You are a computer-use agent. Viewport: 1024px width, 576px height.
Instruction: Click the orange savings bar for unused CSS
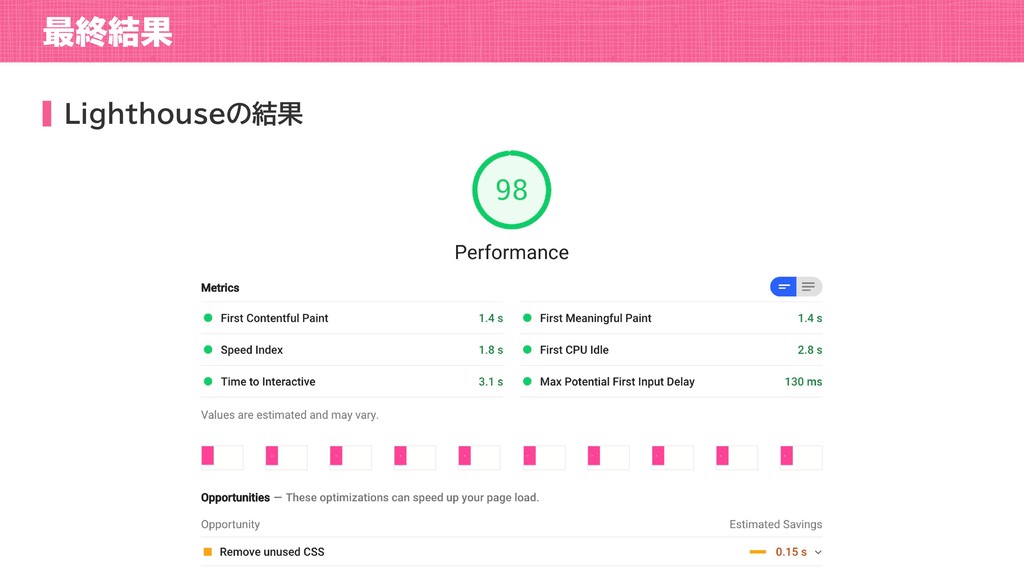(758, 552)
